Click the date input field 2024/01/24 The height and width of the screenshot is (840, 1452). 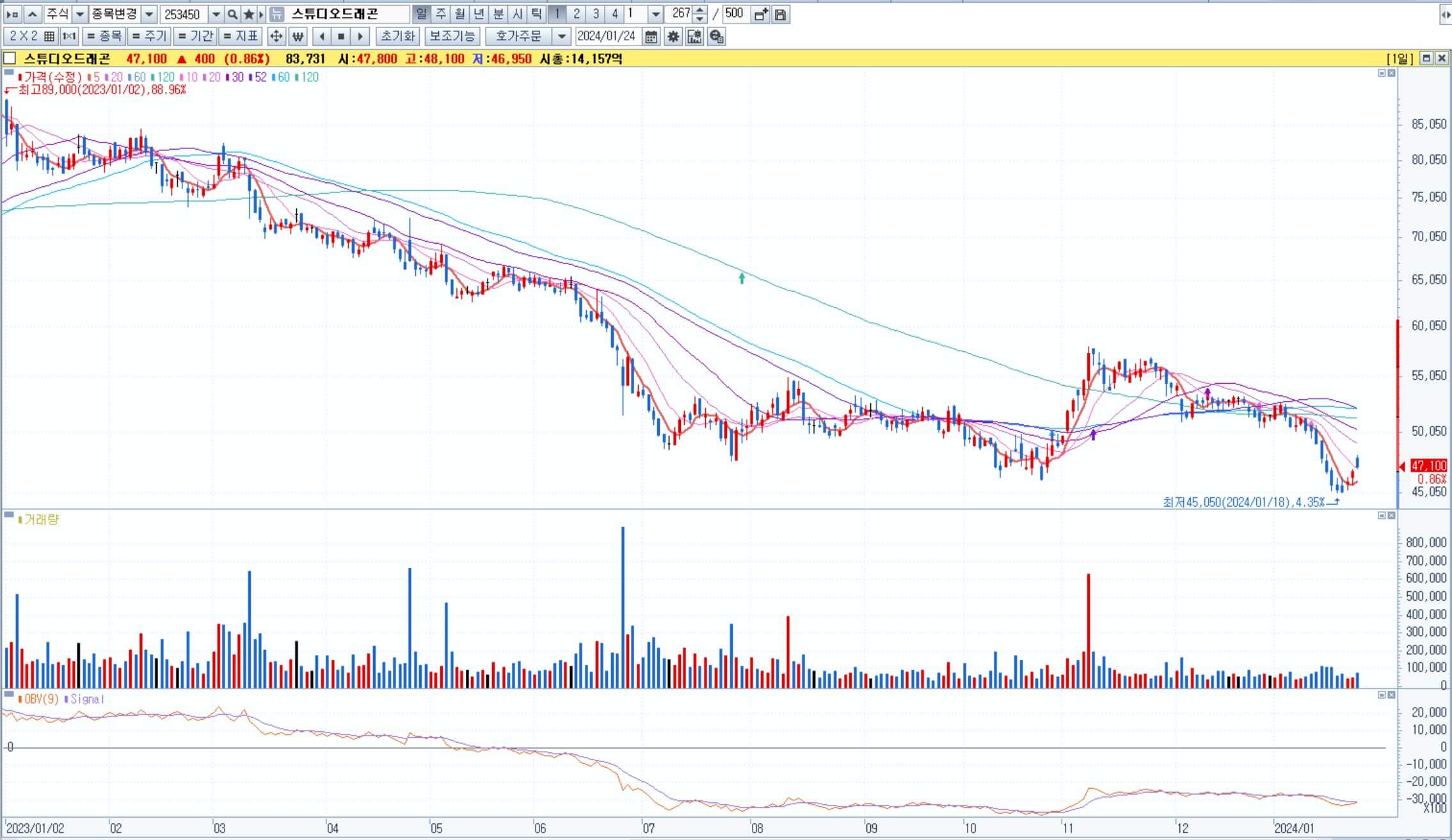tap(606, 36)
